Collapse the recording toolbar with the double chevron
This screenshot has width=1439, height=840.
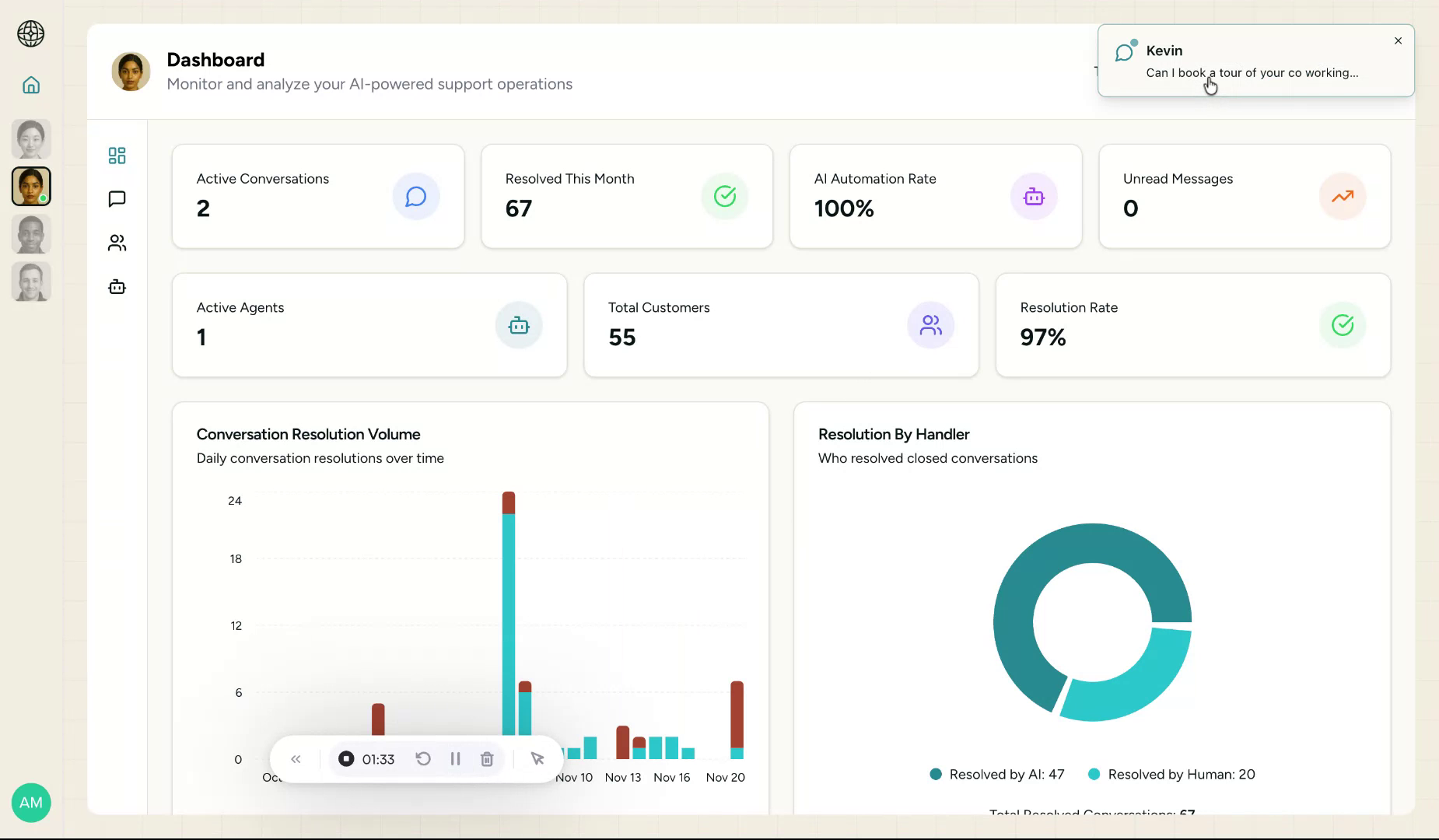pyautogui.click(x=296, y=758)
